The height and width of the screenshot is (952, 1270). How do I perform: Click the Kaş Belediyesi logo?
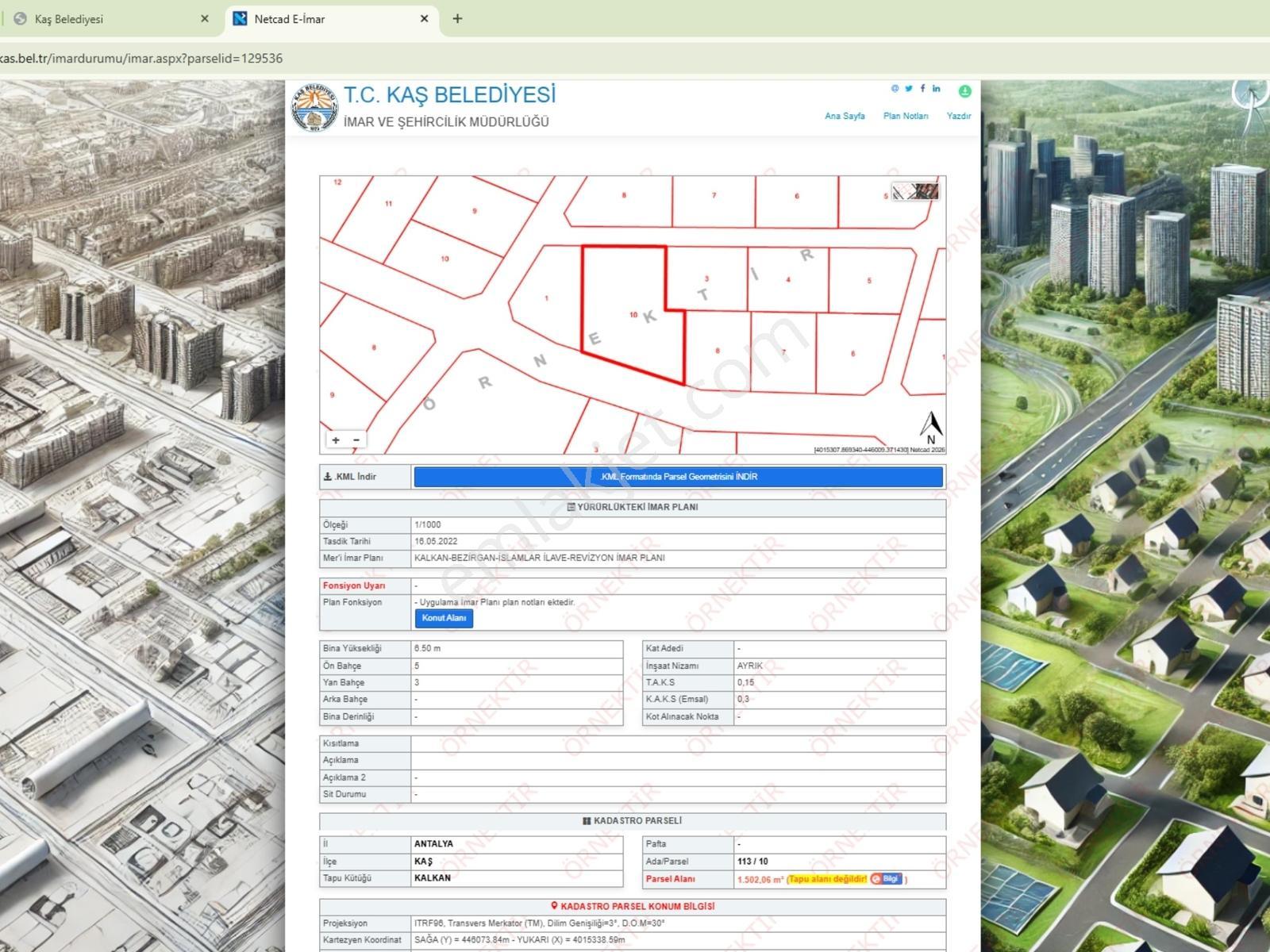315,108
